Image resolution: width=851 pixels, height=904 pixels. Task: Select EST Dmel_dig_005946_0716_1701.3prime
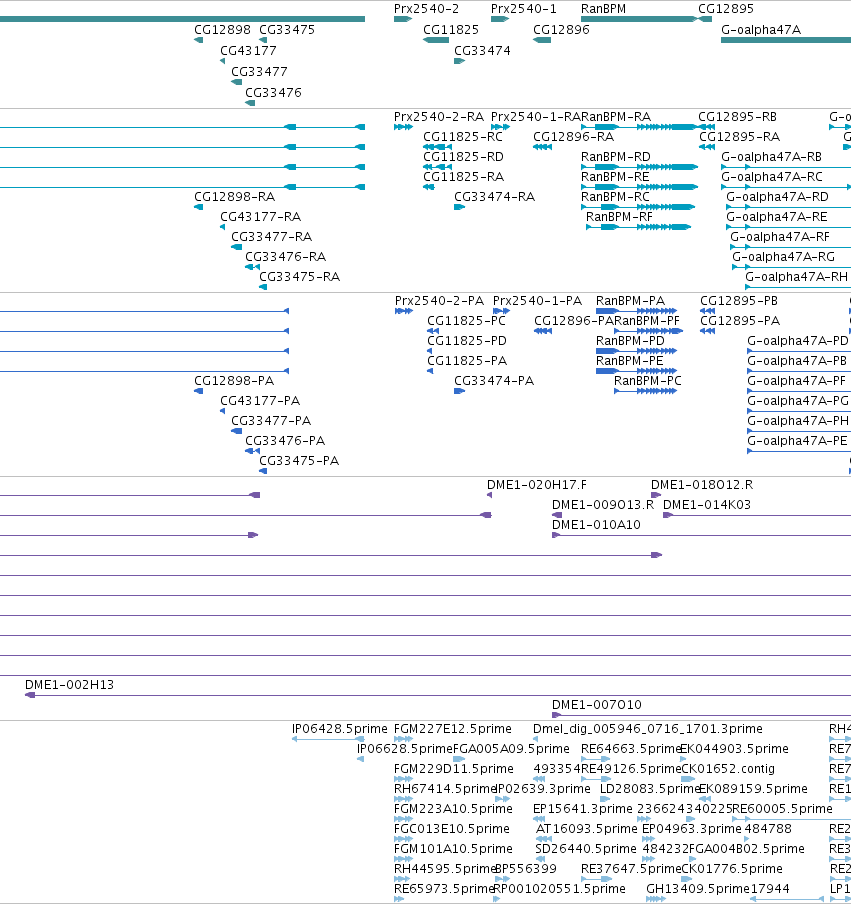[647, 729]
